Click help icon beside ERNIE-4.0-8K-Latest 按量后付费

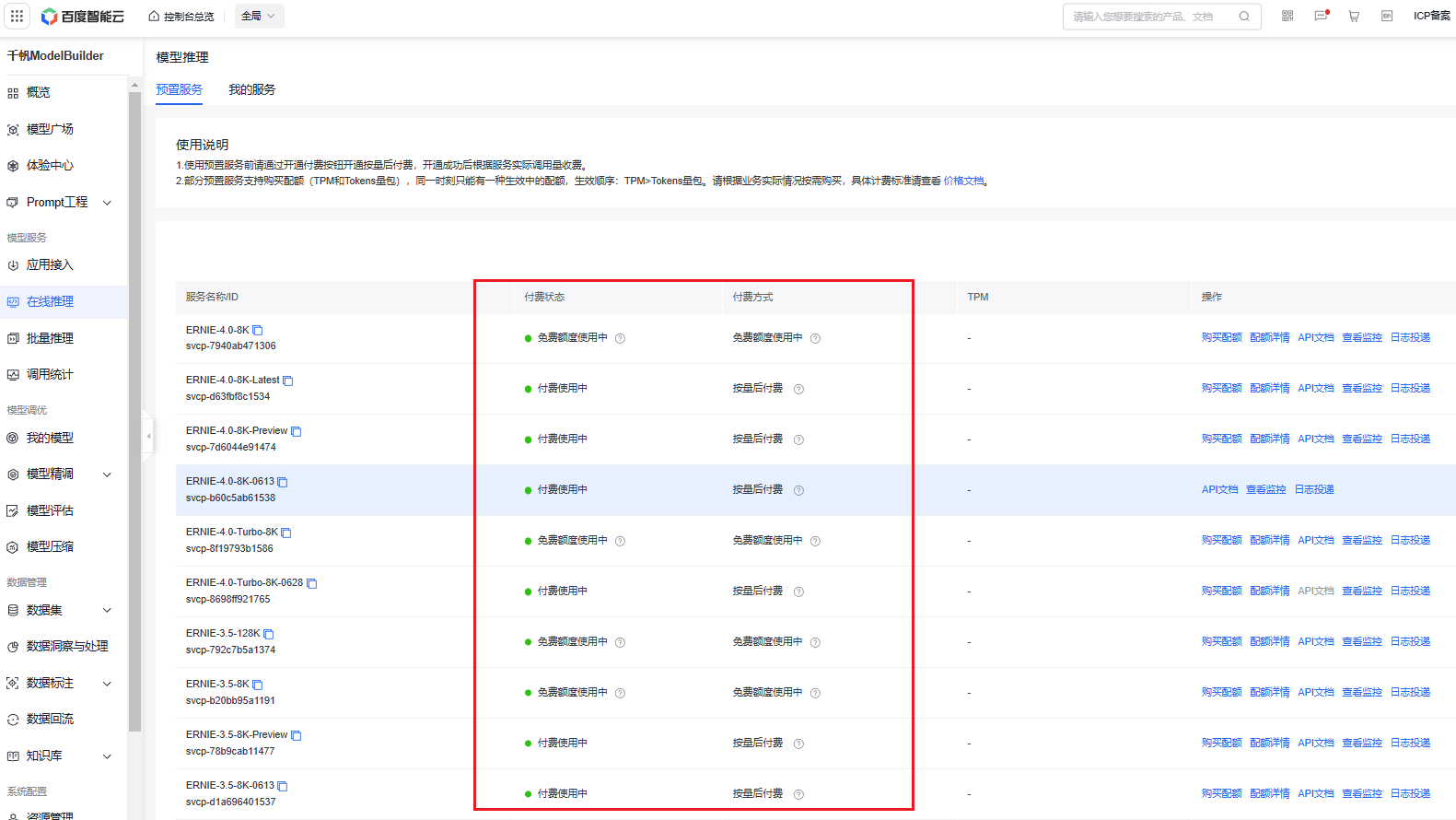click(x=799, y=389)
